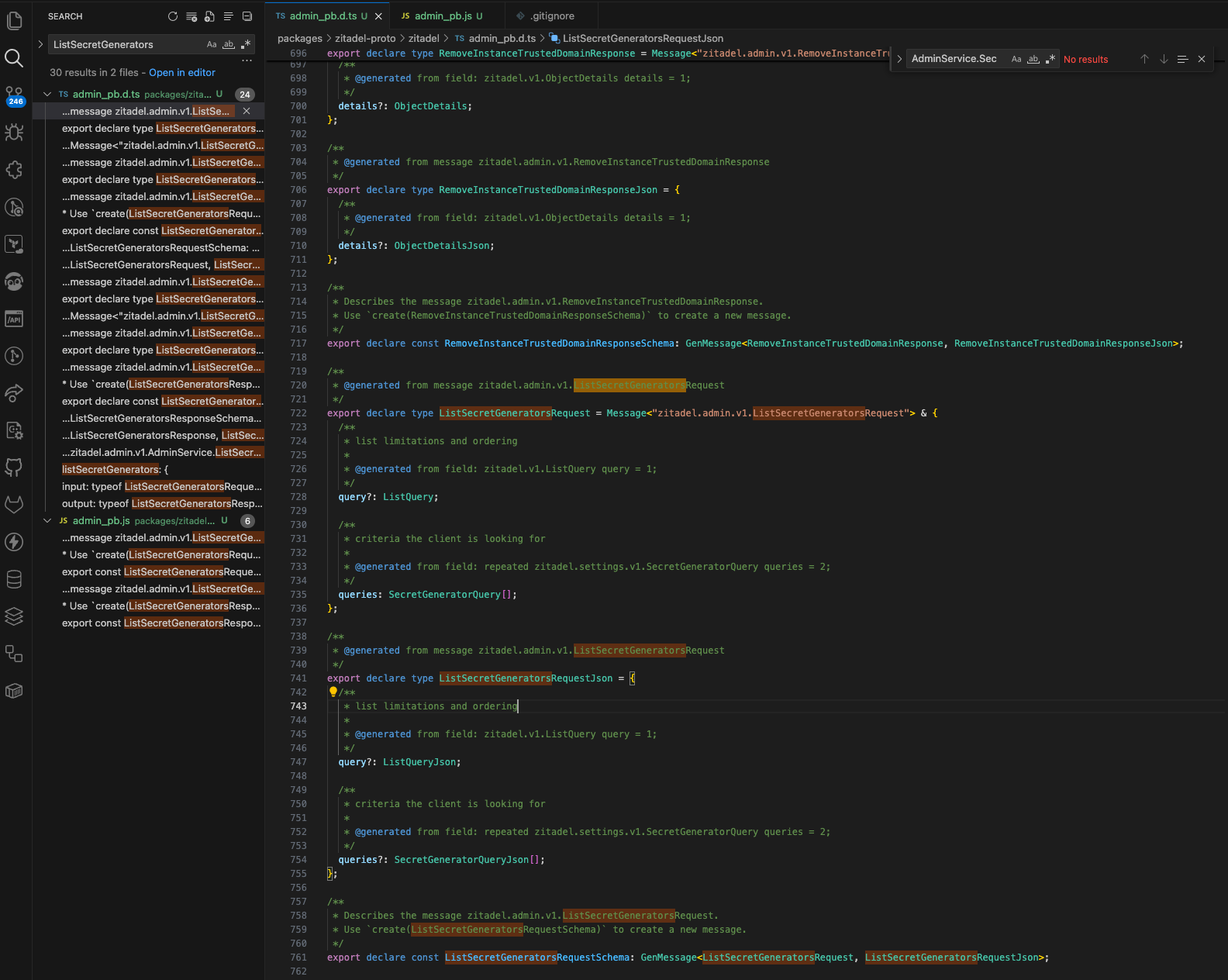Toggle search details ellipsis button
Viewport: 1228px width, 980px height.
click(247, 60)
